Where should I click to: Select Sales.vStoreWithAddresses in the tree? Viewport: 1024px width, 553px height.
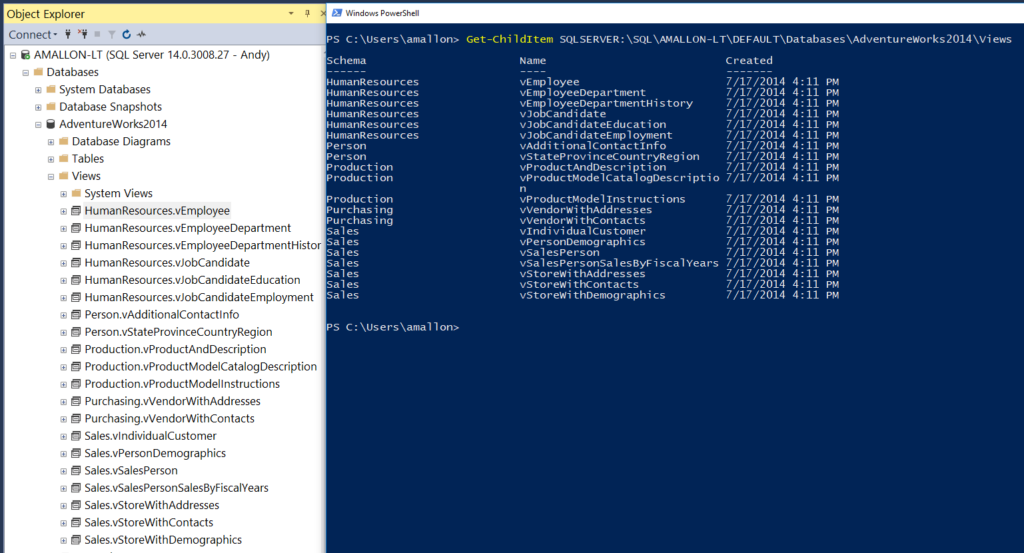pyautogui.click(x=152, y=505)
